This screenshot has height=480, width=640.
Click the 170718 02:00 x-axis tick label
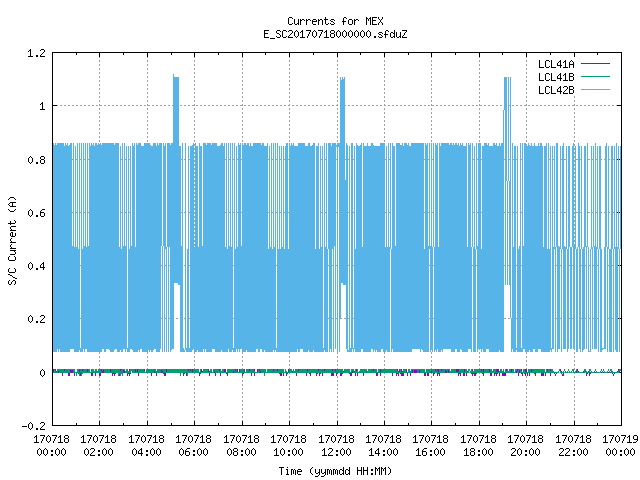98,446
